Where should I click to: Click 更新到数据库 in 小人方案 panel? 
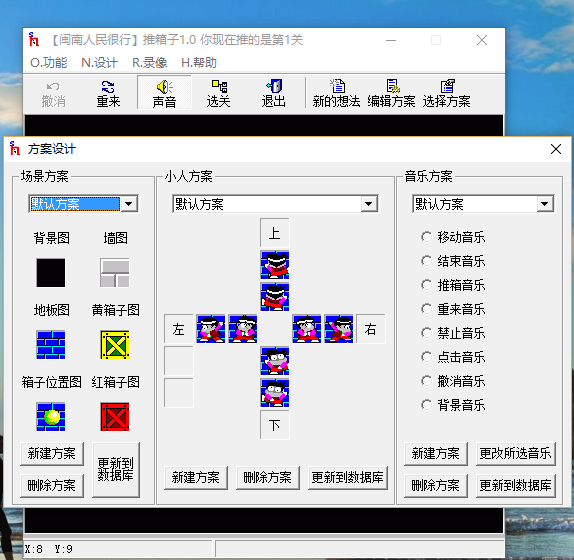[348, 477]
